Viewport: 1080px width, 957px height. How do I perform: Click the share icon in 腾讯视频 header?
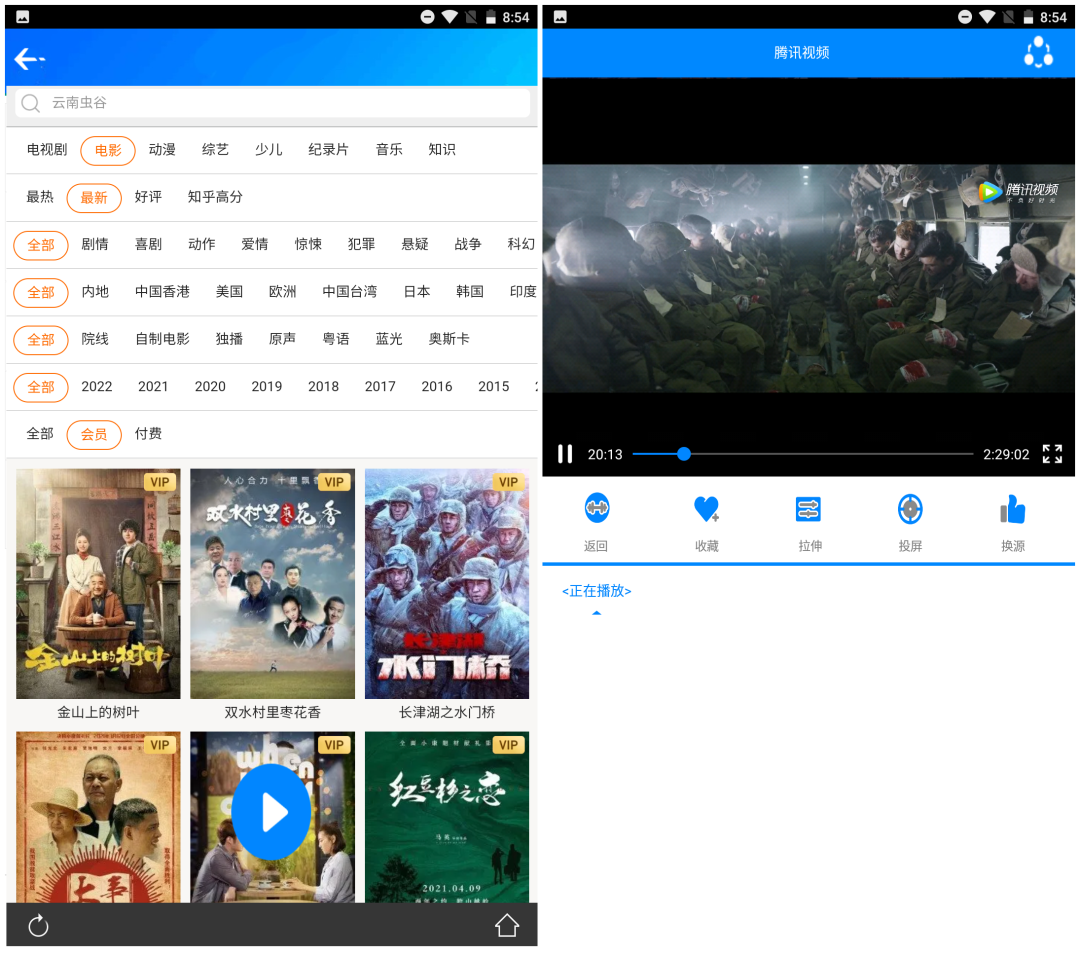1038,52
